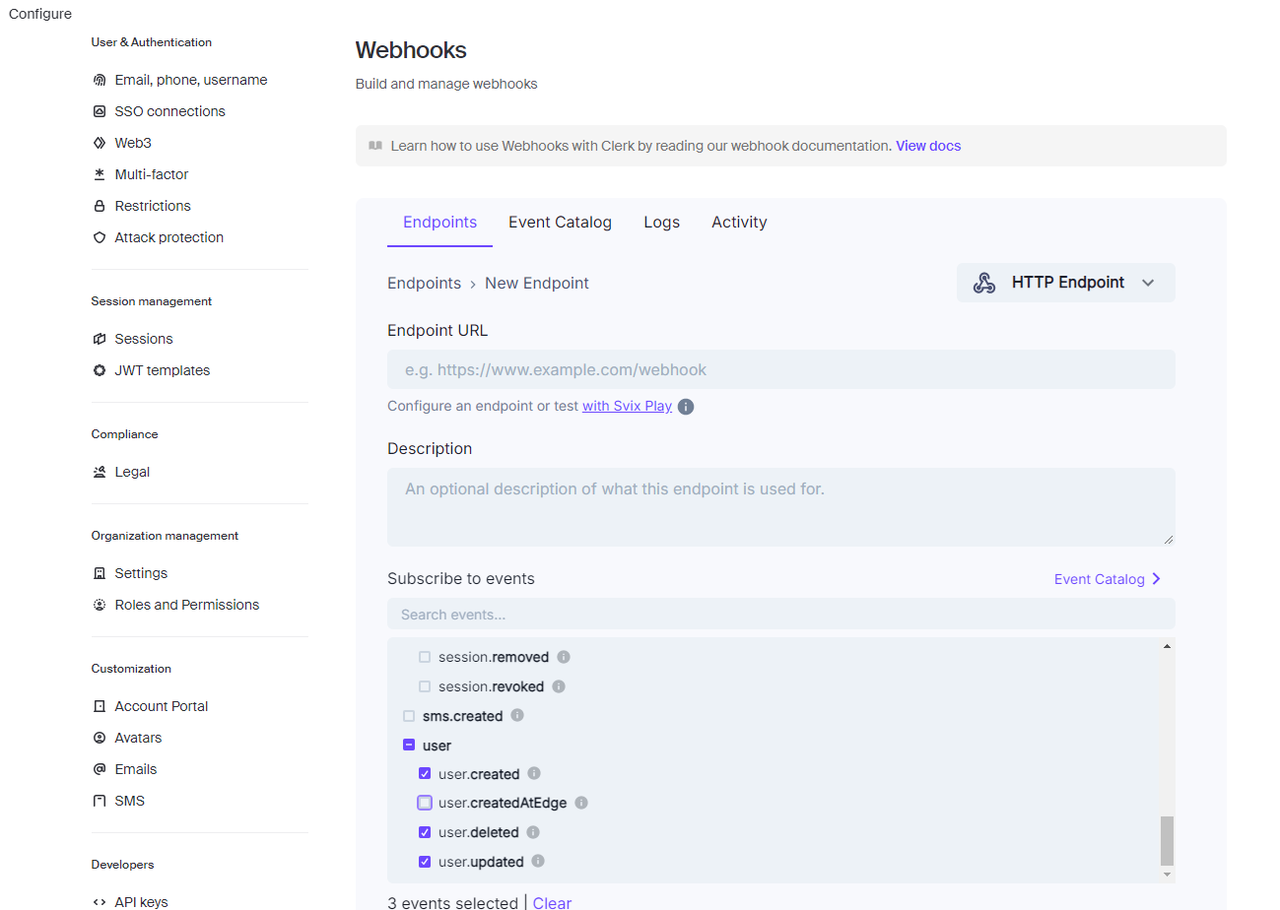Click the '3 events selected' text
This screenshot has height=910, width=1280.
coord(453,902)
